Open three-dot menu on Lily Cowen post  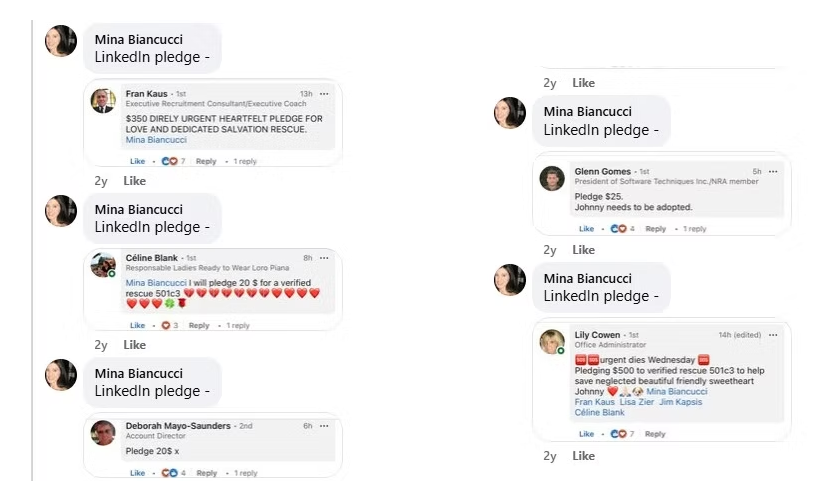[773, 334]
